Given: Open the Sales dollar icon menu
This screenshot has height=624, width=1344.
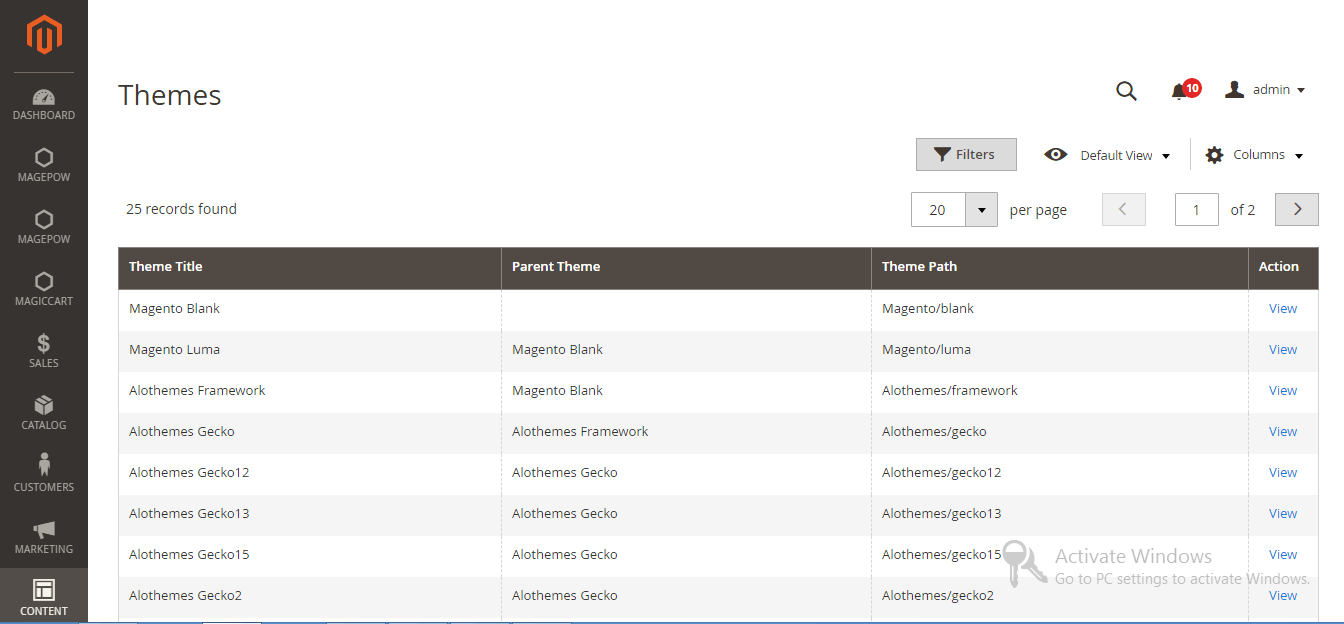Looking at the screenshot, I should [x=44, y=351].
